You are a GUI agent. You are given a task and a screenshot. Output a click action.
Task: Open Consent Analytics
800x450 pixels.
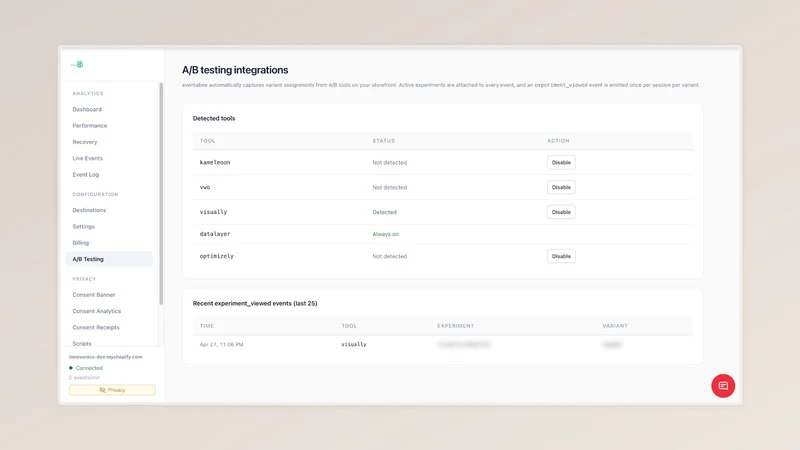tap(96, 311)
